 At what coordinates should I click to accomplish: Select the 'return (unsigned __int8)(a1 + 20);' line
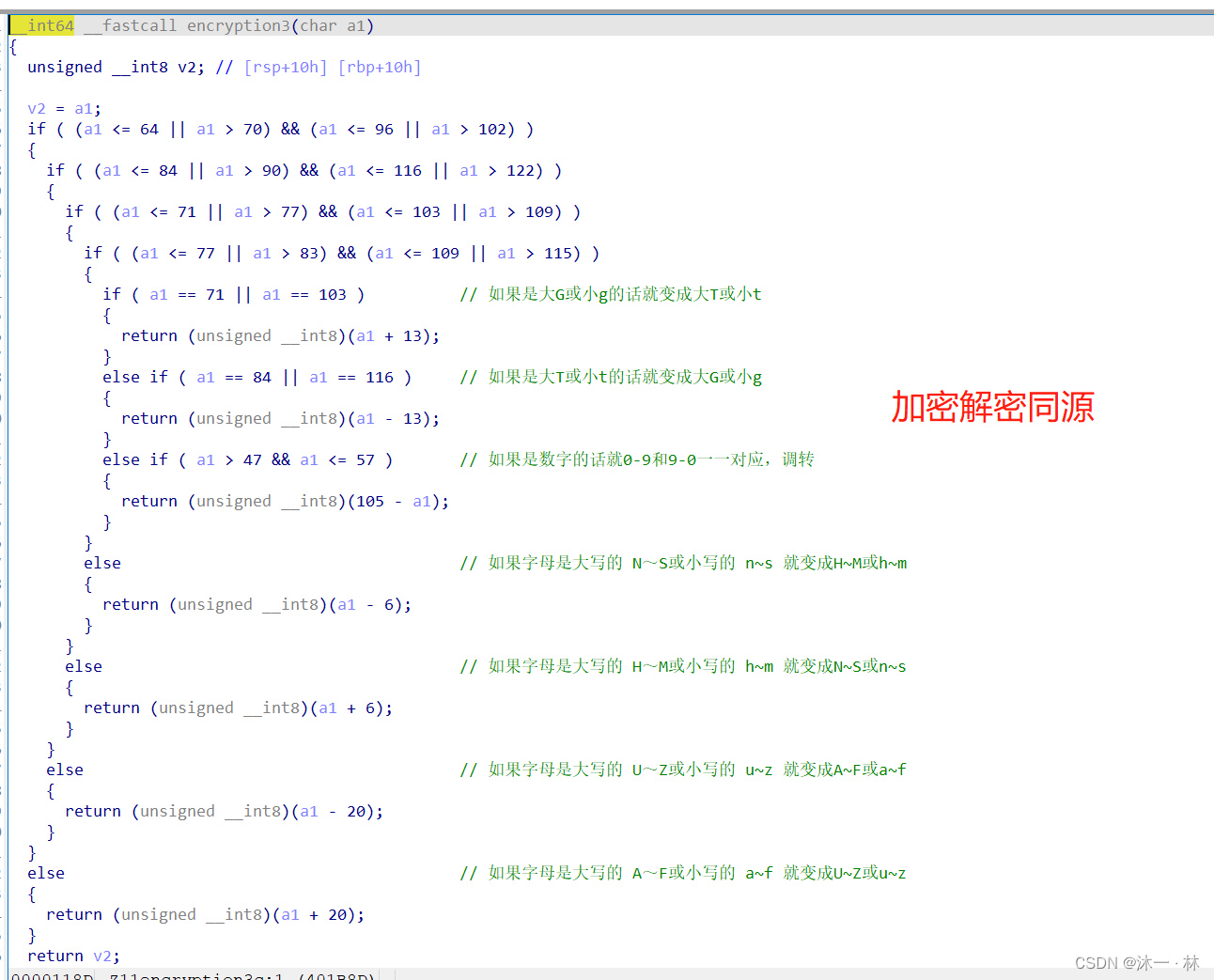205,914
